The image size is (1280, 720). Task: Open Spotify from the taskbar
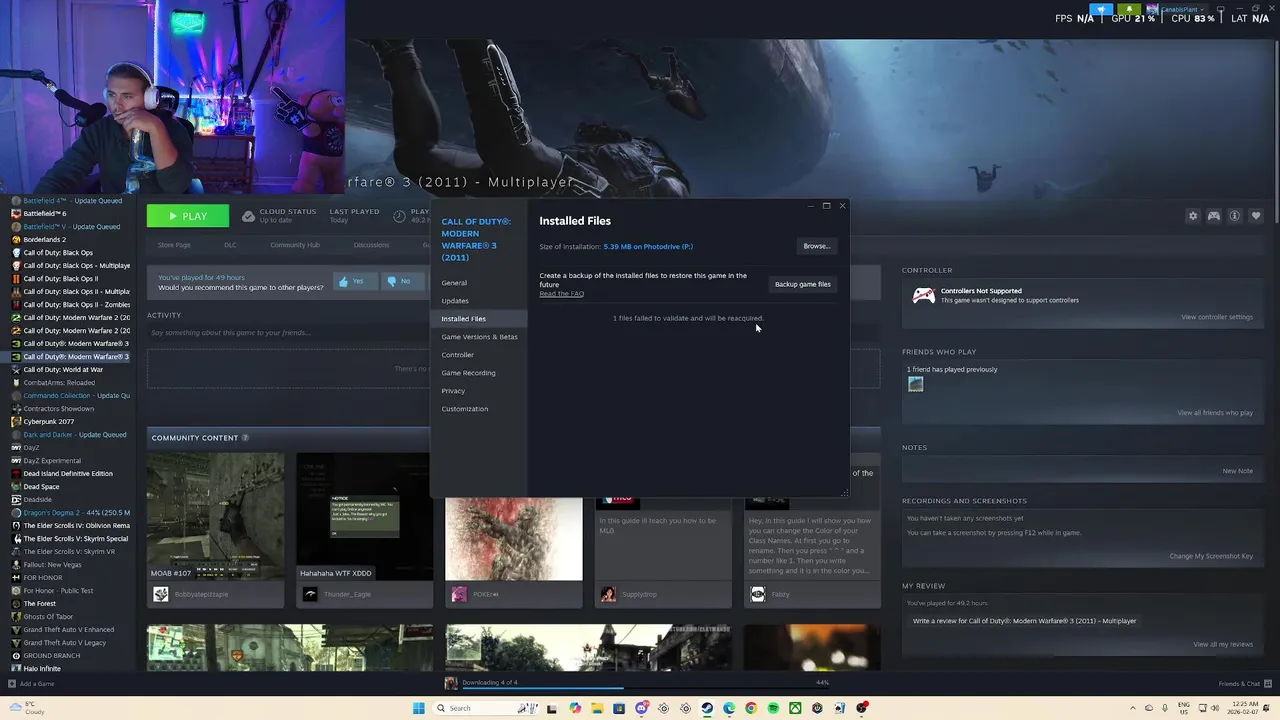[x=773, y=708]
